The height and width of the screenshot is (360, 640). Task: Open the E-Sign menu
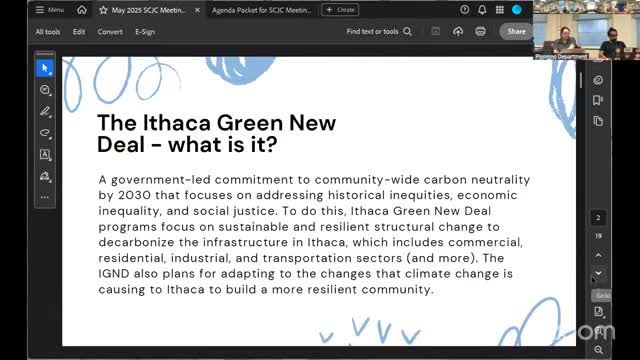click(145, 32)
